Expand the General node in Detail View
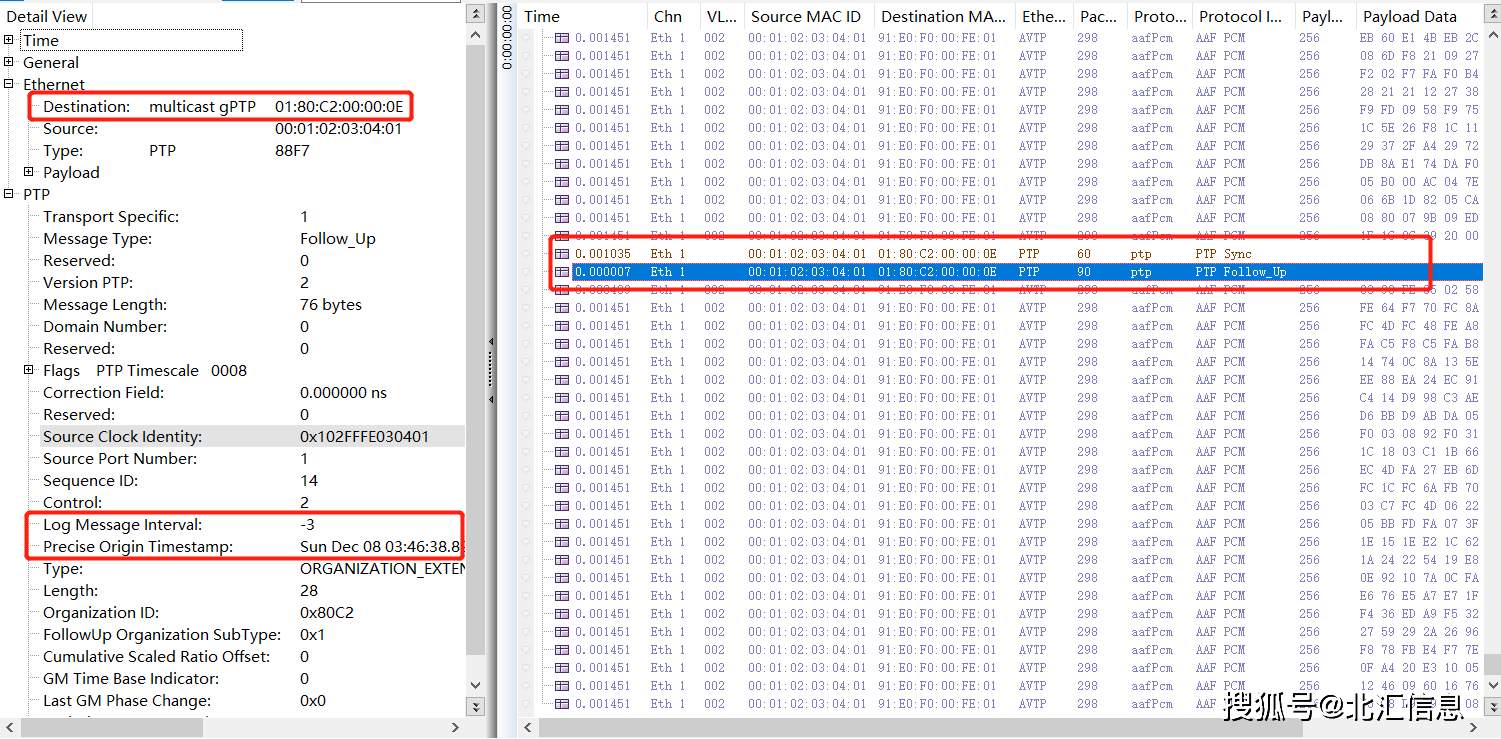 tap(9, 62)
